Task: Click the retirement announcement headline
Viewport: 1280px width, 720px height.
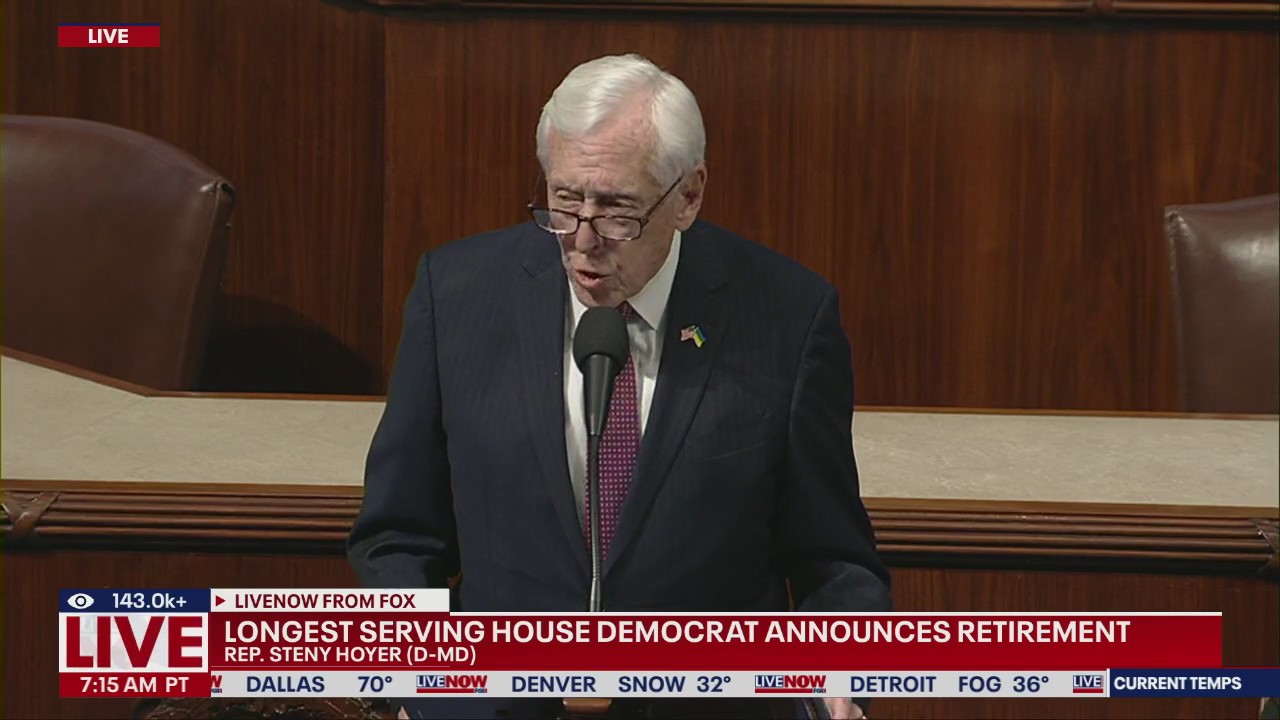Action: pos(677,632)
